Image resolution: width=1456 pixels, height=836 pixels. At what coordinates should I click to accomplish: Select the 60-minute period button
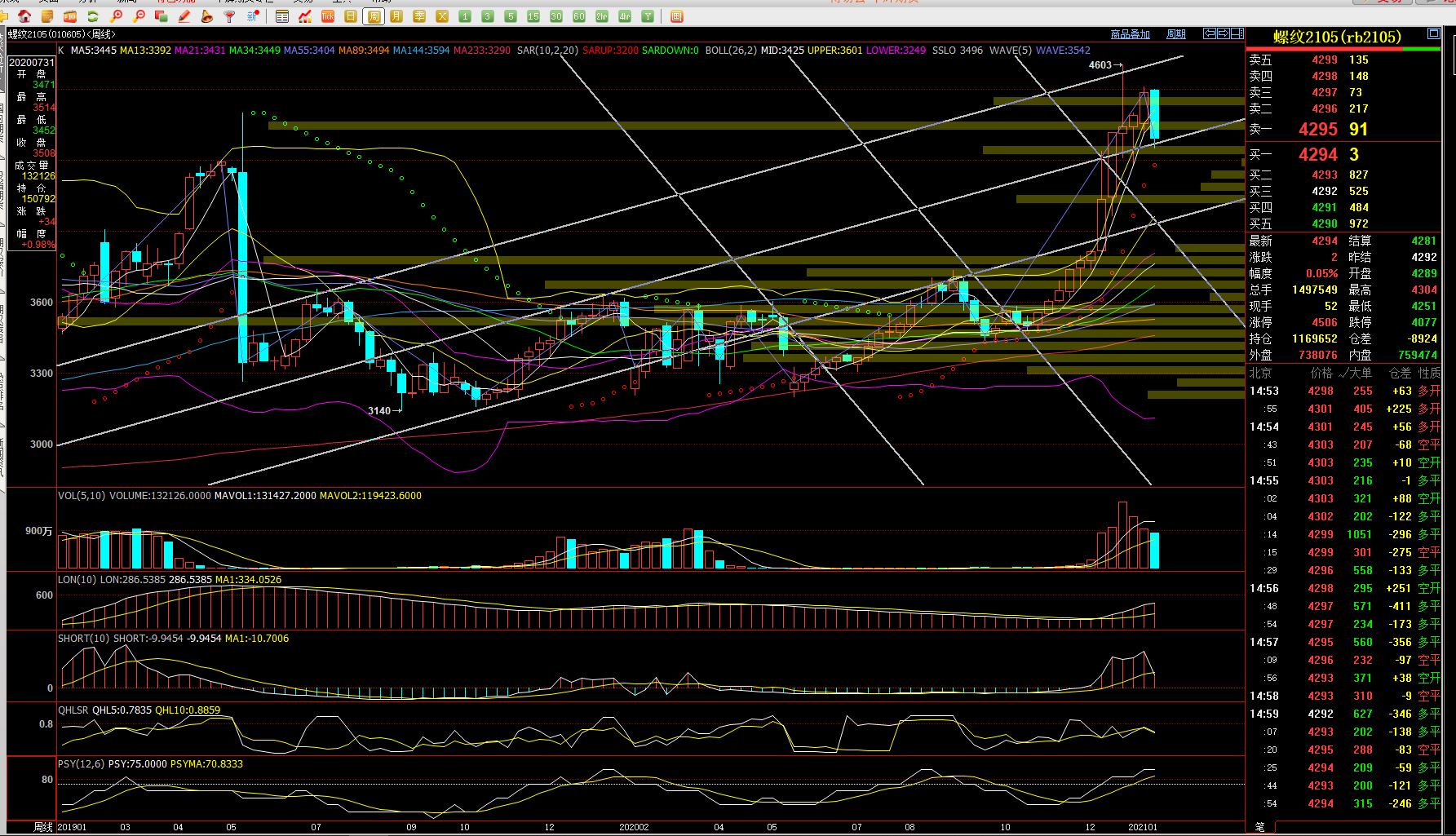pyautogui.click(x=579, y=16)
